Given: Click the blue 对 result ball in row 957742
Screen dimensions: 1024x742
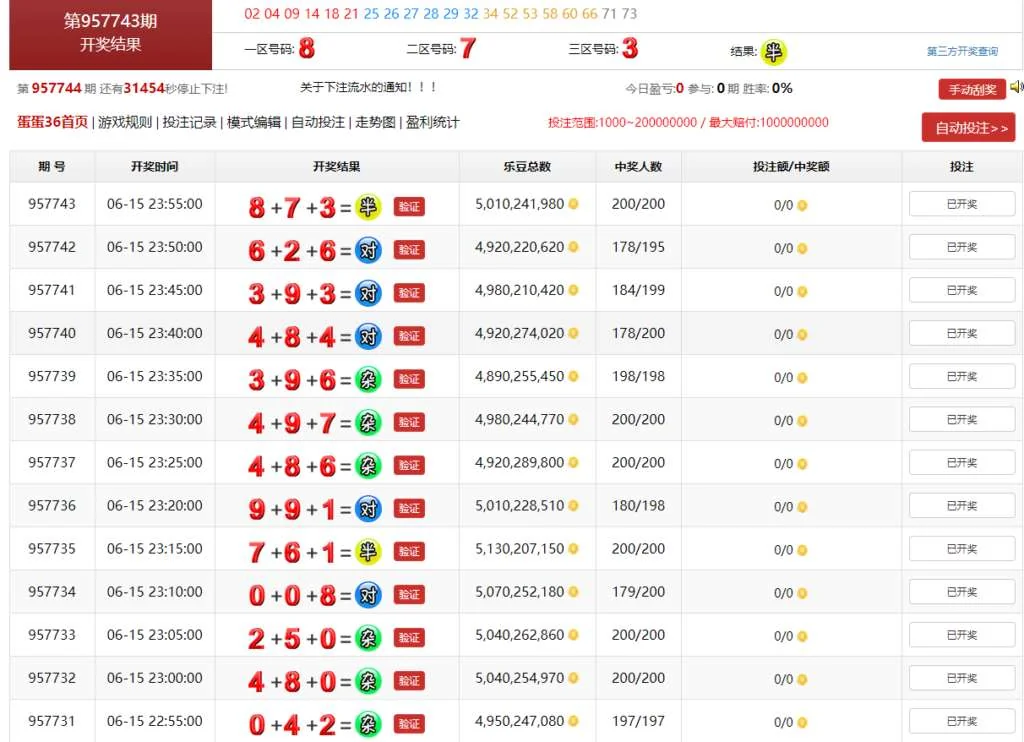Looking at the screenshot, I should [x=369, y=249].
